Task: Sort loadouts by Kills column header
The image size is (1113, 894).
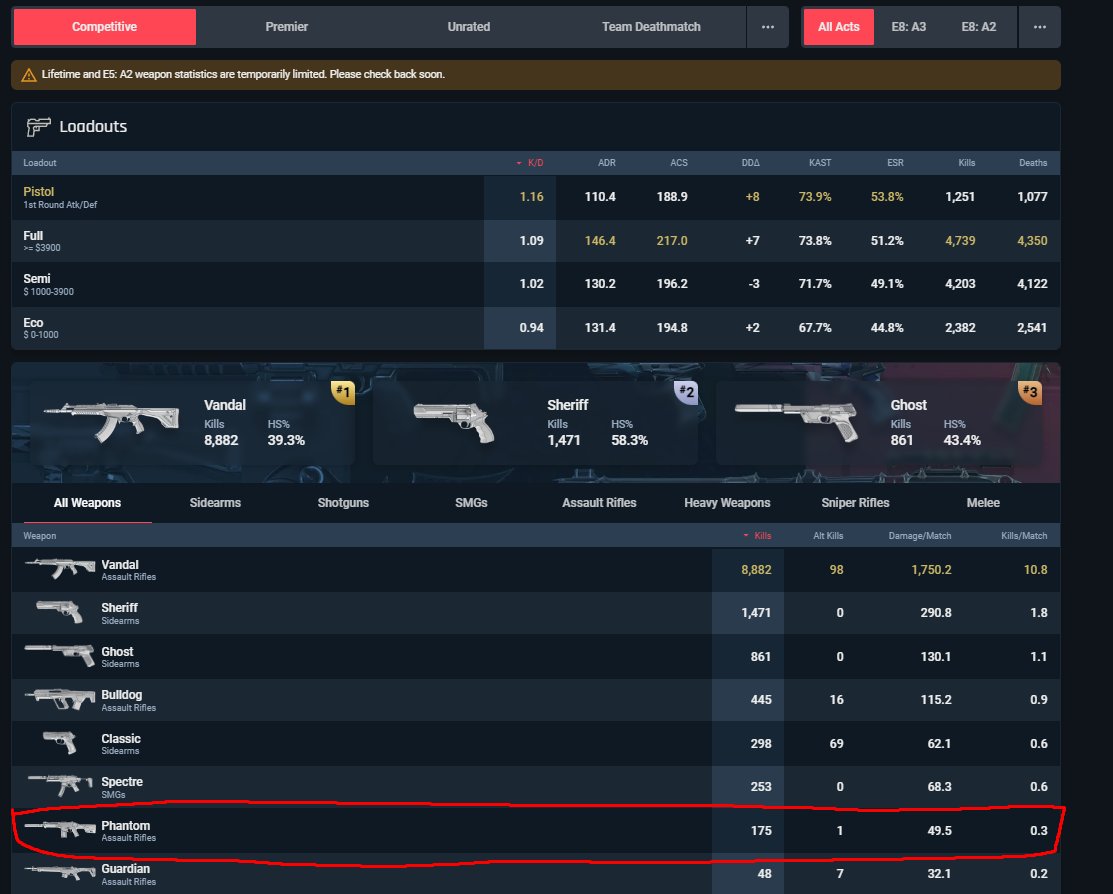Action: (x=967, y=163)
